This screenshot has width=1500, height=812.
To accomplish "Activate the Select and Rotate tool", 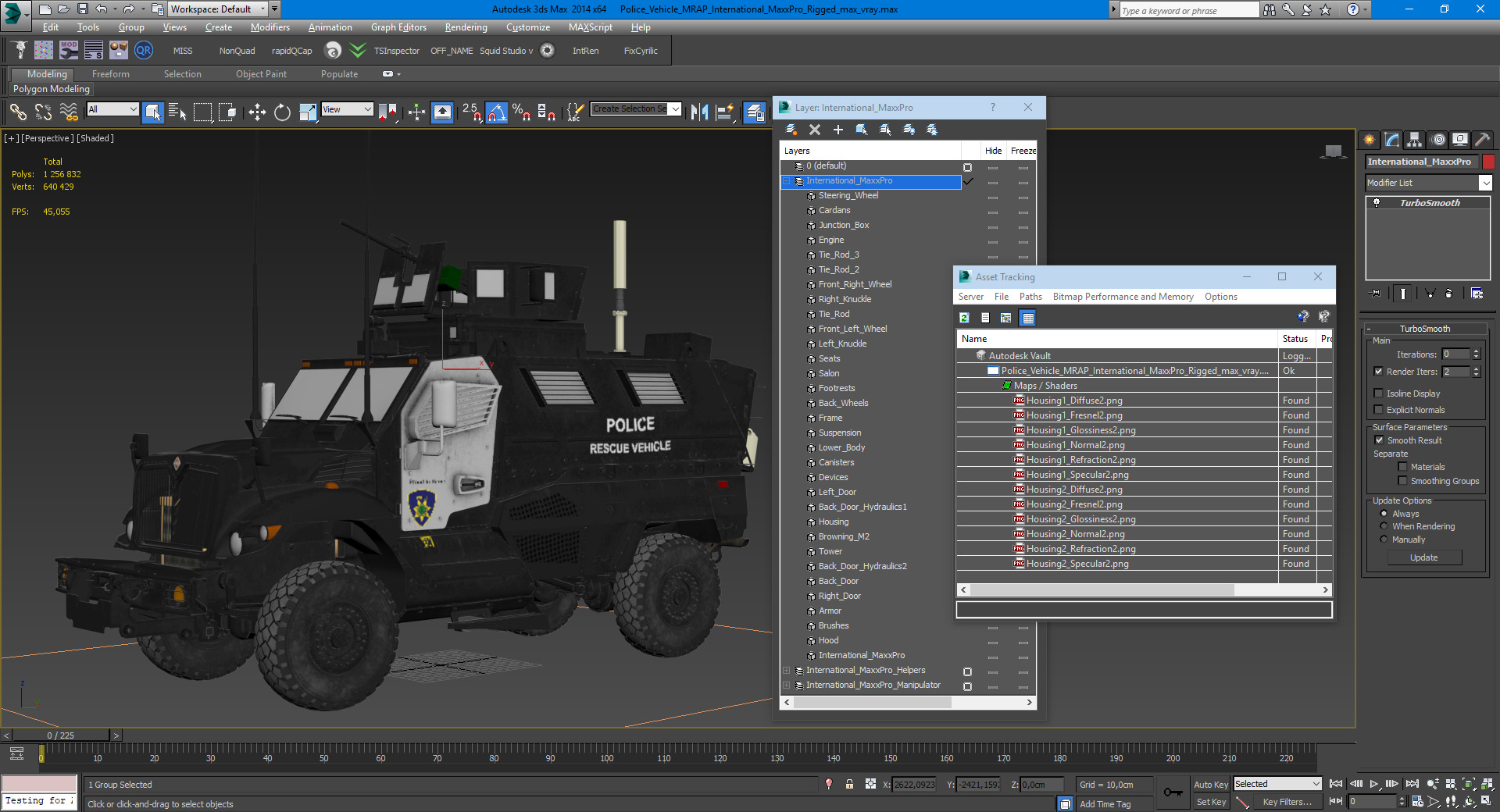I will pyautogui.click(x=282, y=112).
